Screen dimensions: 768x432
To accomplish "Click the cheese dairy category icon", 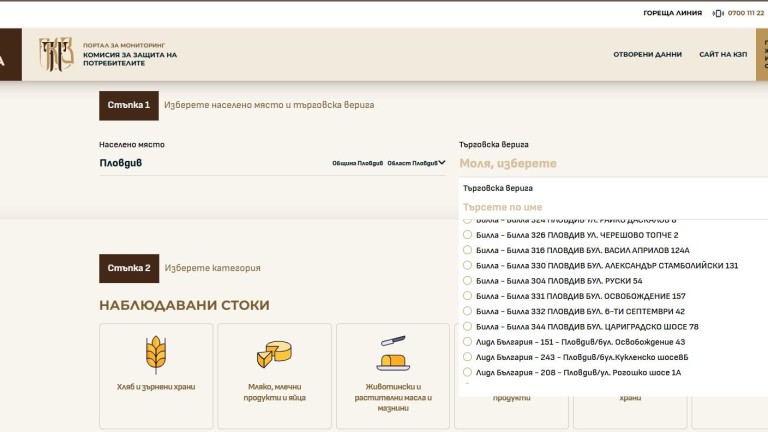I will click(x=274, y=354).
